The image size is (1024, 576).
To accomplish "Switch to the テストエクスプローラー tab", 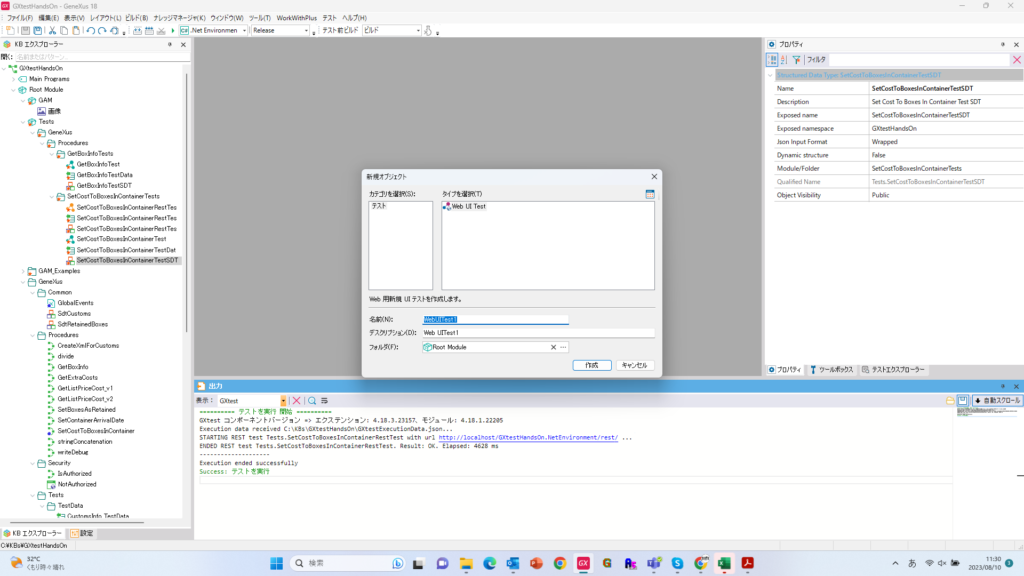I will click(x=893, y=370).
